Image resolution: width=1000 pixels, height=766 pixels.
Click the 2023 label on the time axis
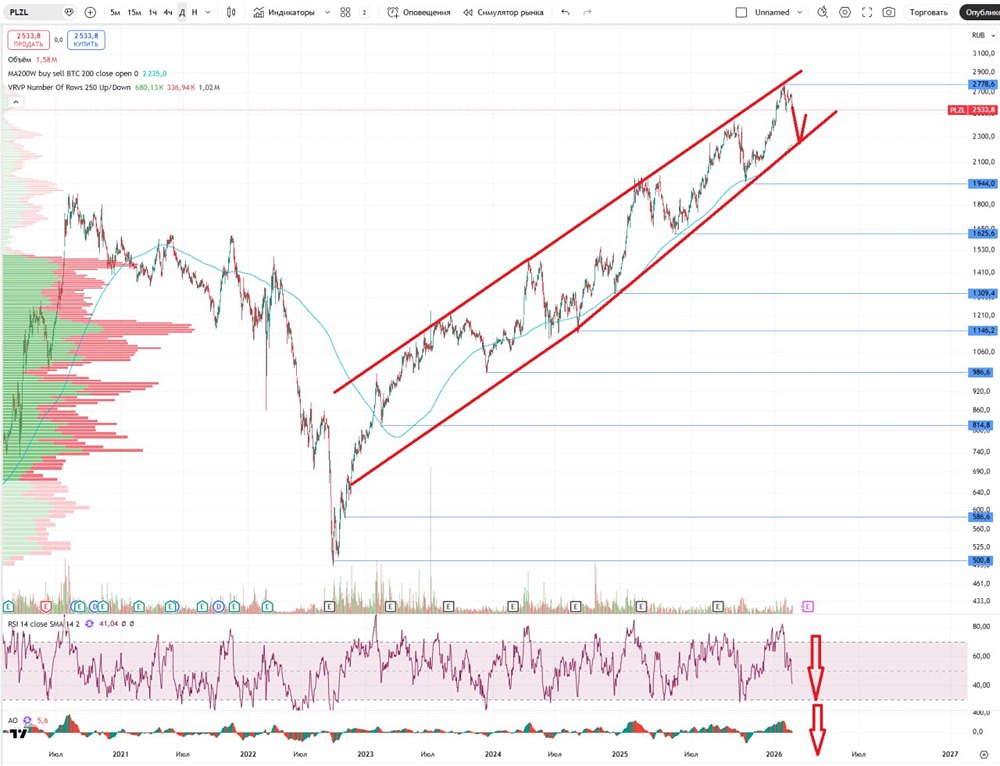coord(365,754)
